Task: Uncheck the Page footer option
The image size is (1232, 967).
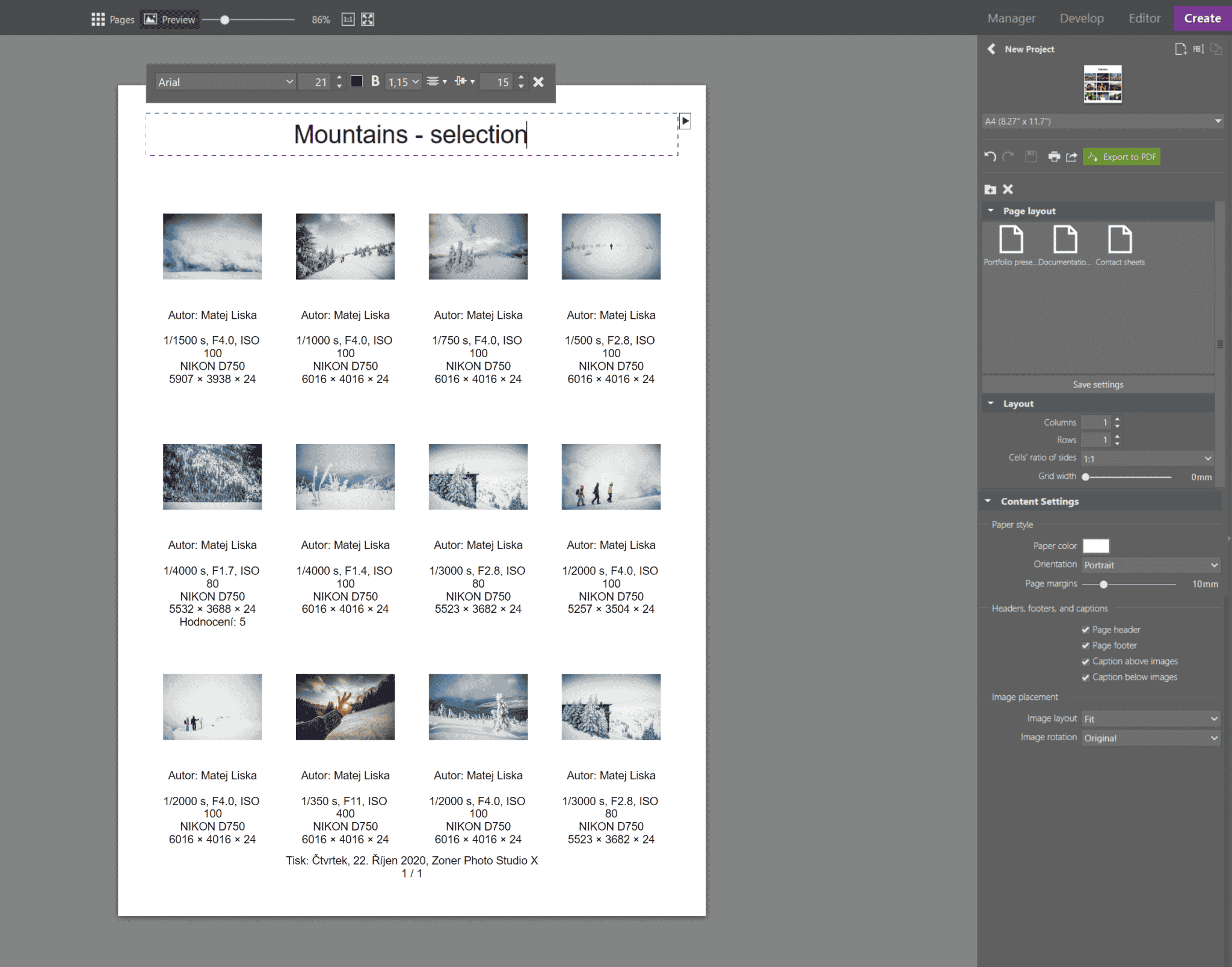Action: click(x=1086, y=645)
